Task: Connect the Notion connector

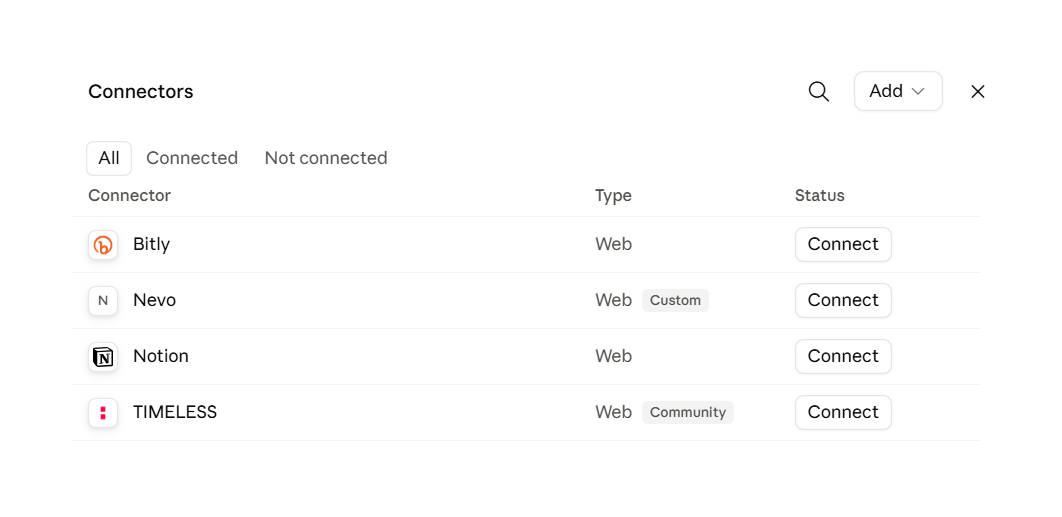Action: click(x=843, y=356)
